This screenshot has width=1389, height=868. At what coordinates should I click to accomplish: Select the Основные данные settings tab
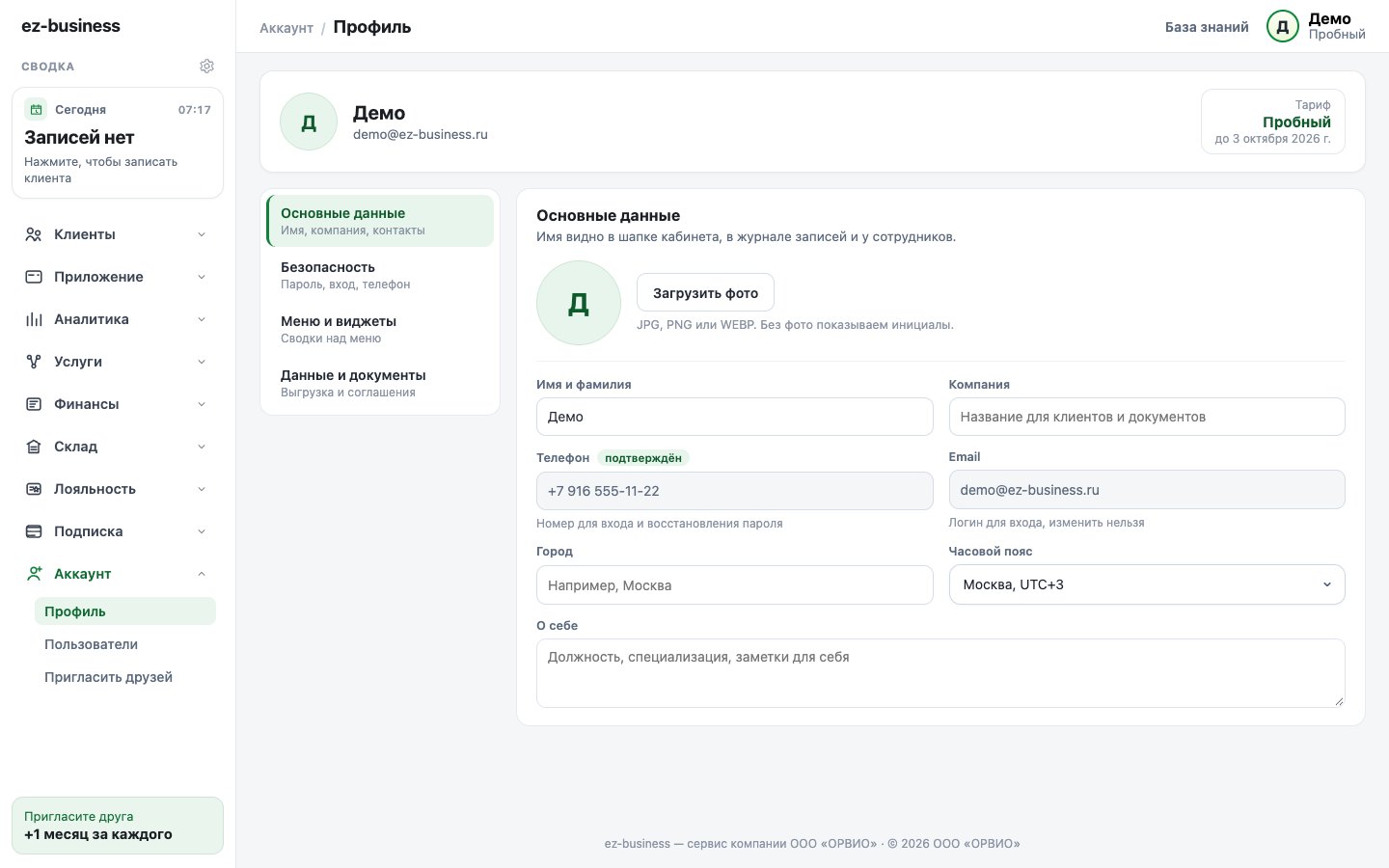click(x=380, y=221)
